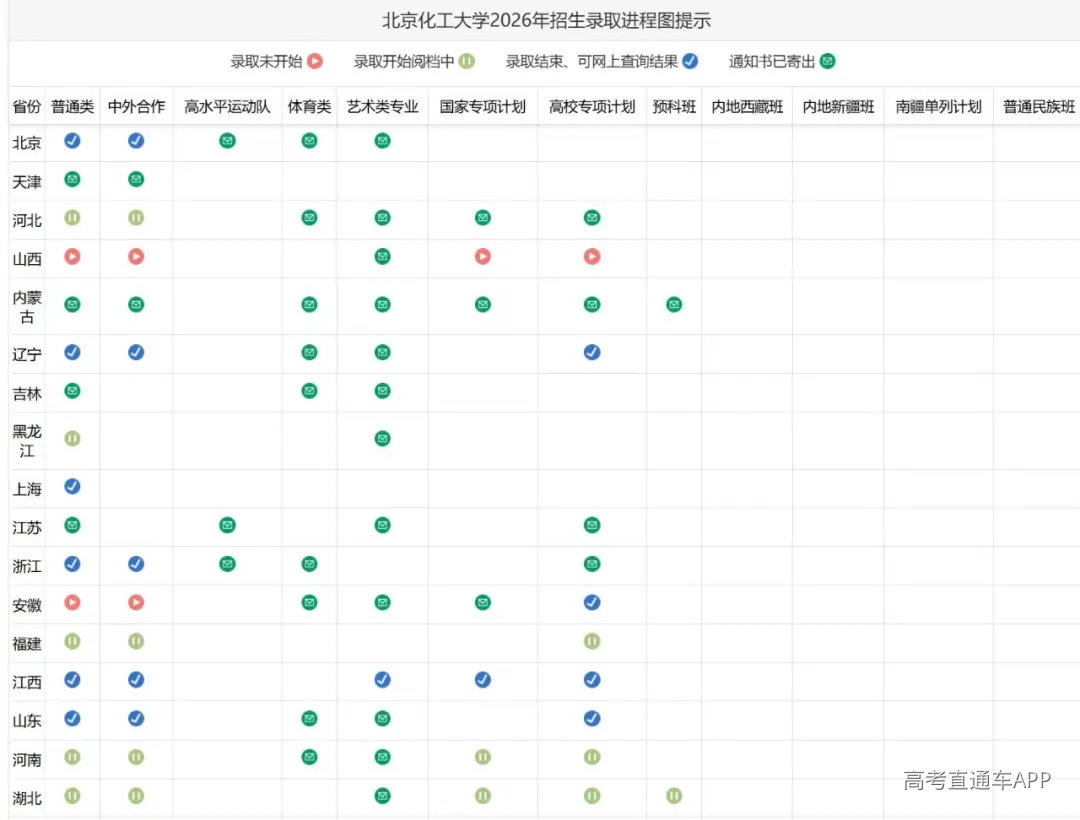Click 内蒙古 预科班 green mail icon
The height and width of the screenshot is (820, 1080).
(674, 304)
